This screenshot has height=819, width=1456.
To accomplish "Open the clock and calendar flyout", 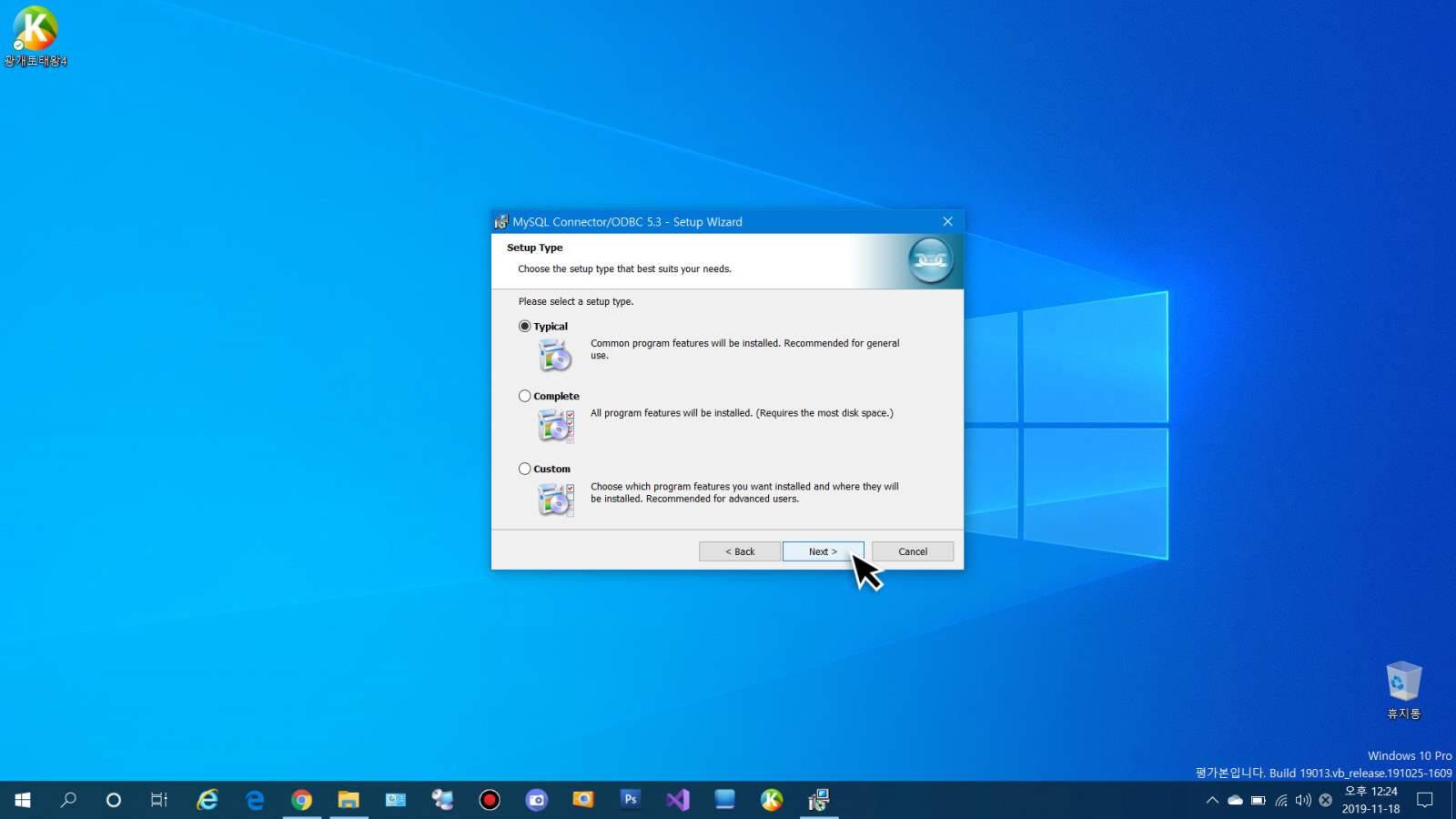I will tap(1370, 800).
